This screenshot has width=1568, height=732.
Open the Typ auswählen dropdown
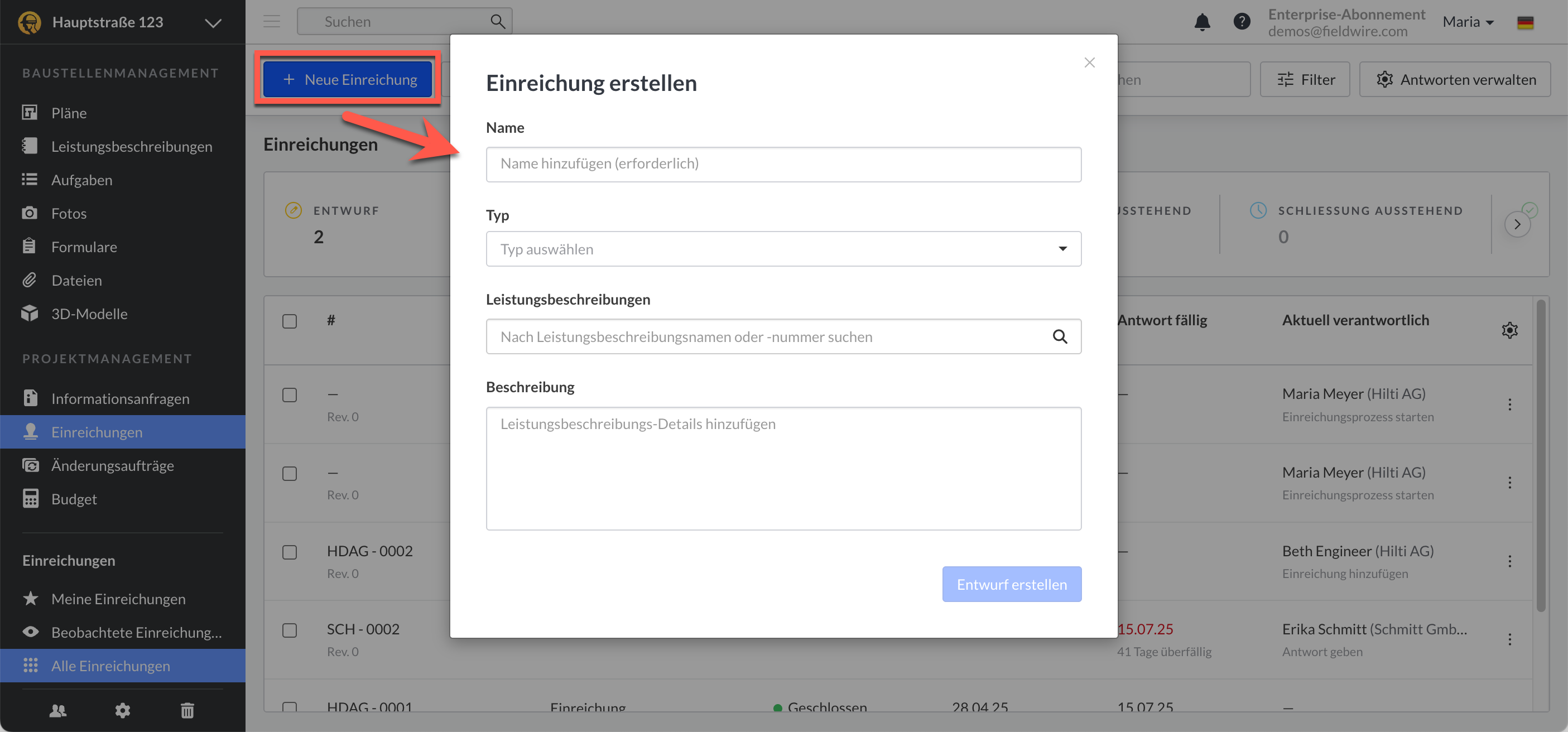[783, 249]
